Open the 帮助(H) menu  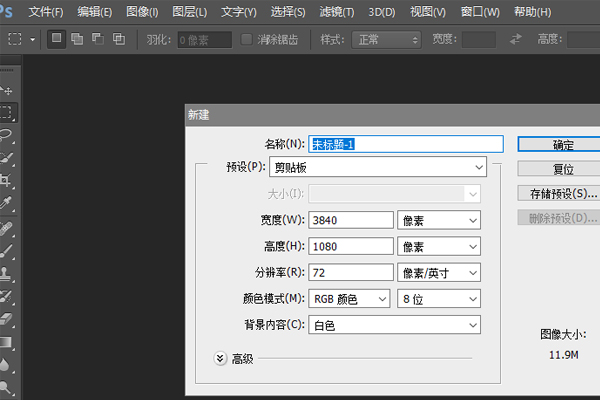click(533, 12)
